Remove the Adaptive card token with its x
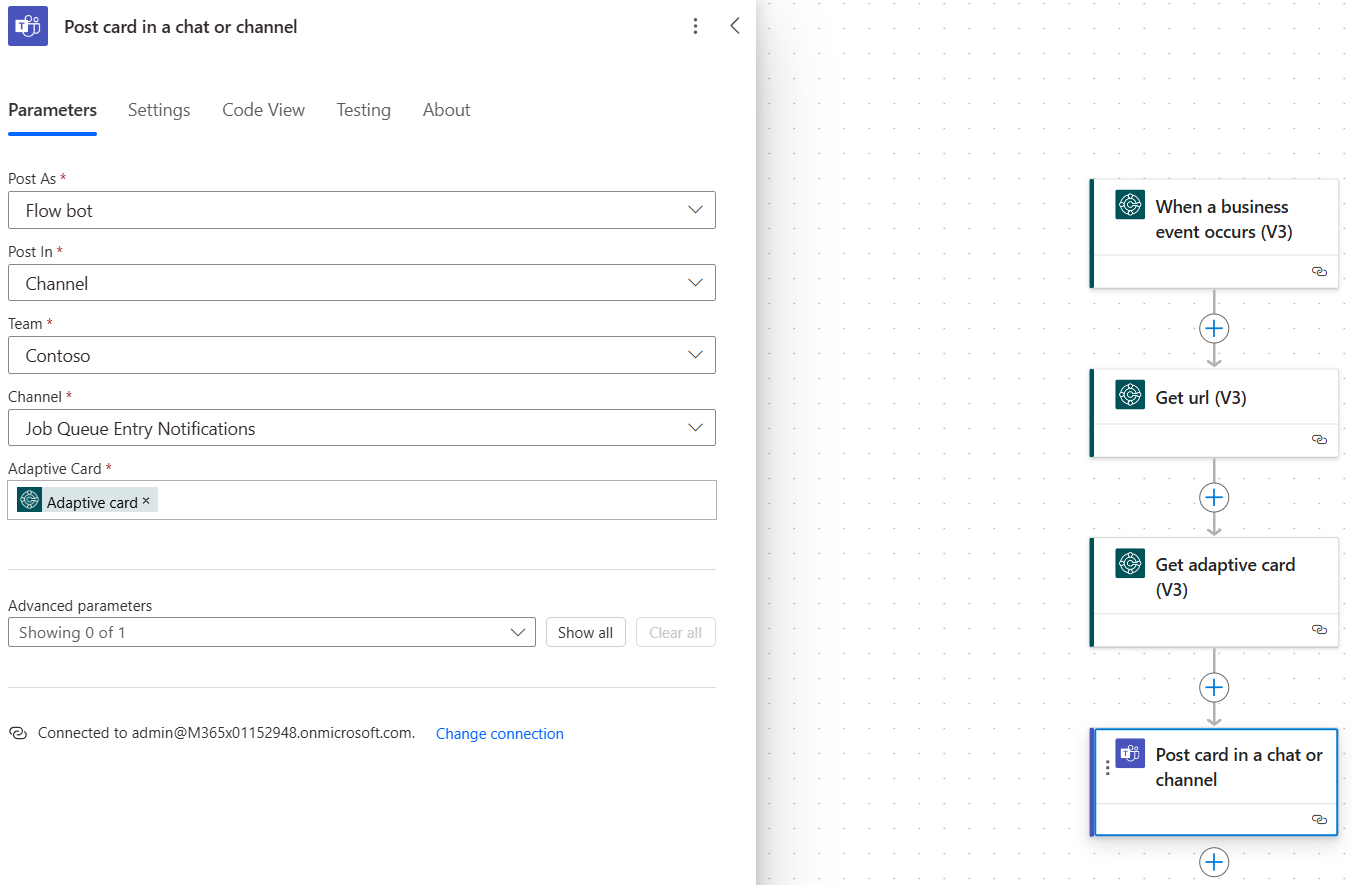This screenshot has height=885, width=1352. coord(146,501)
